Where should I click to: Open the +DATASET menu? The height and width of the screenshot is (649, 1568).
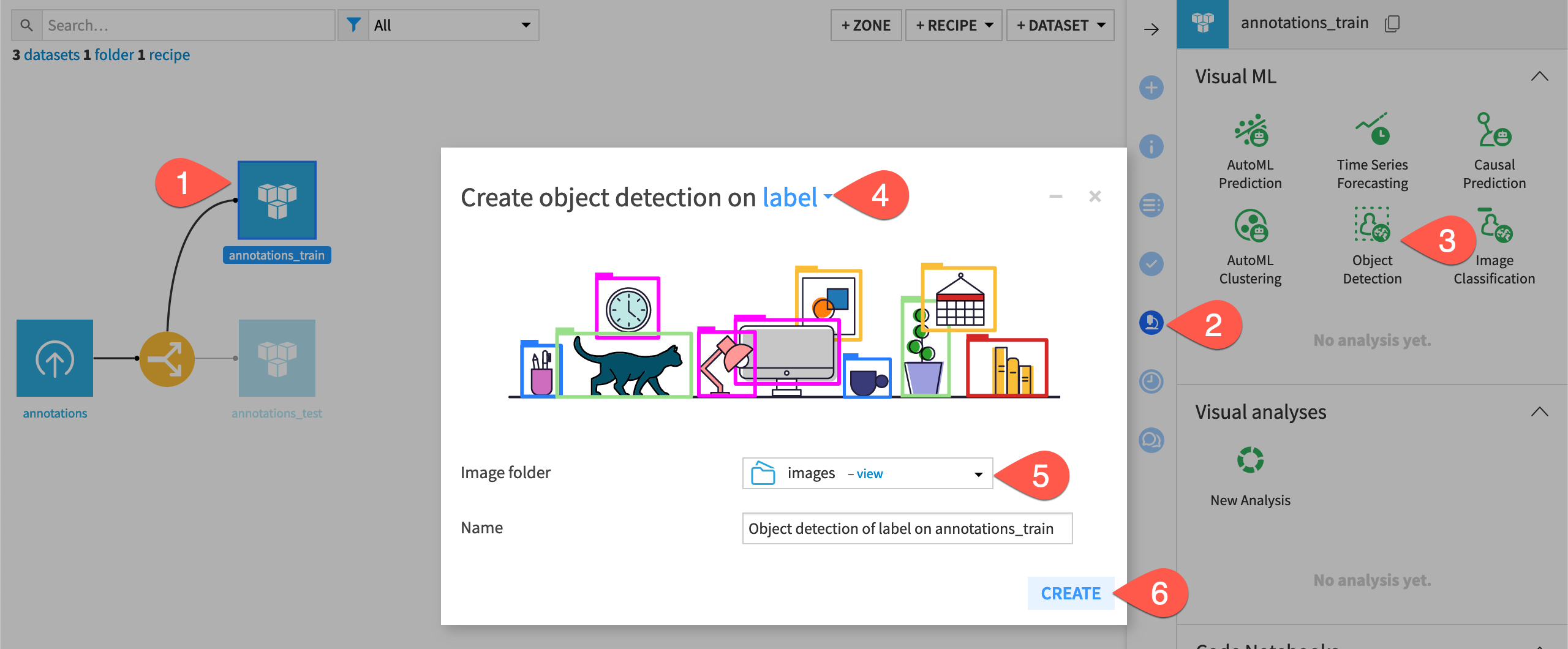pos(1060,25)
